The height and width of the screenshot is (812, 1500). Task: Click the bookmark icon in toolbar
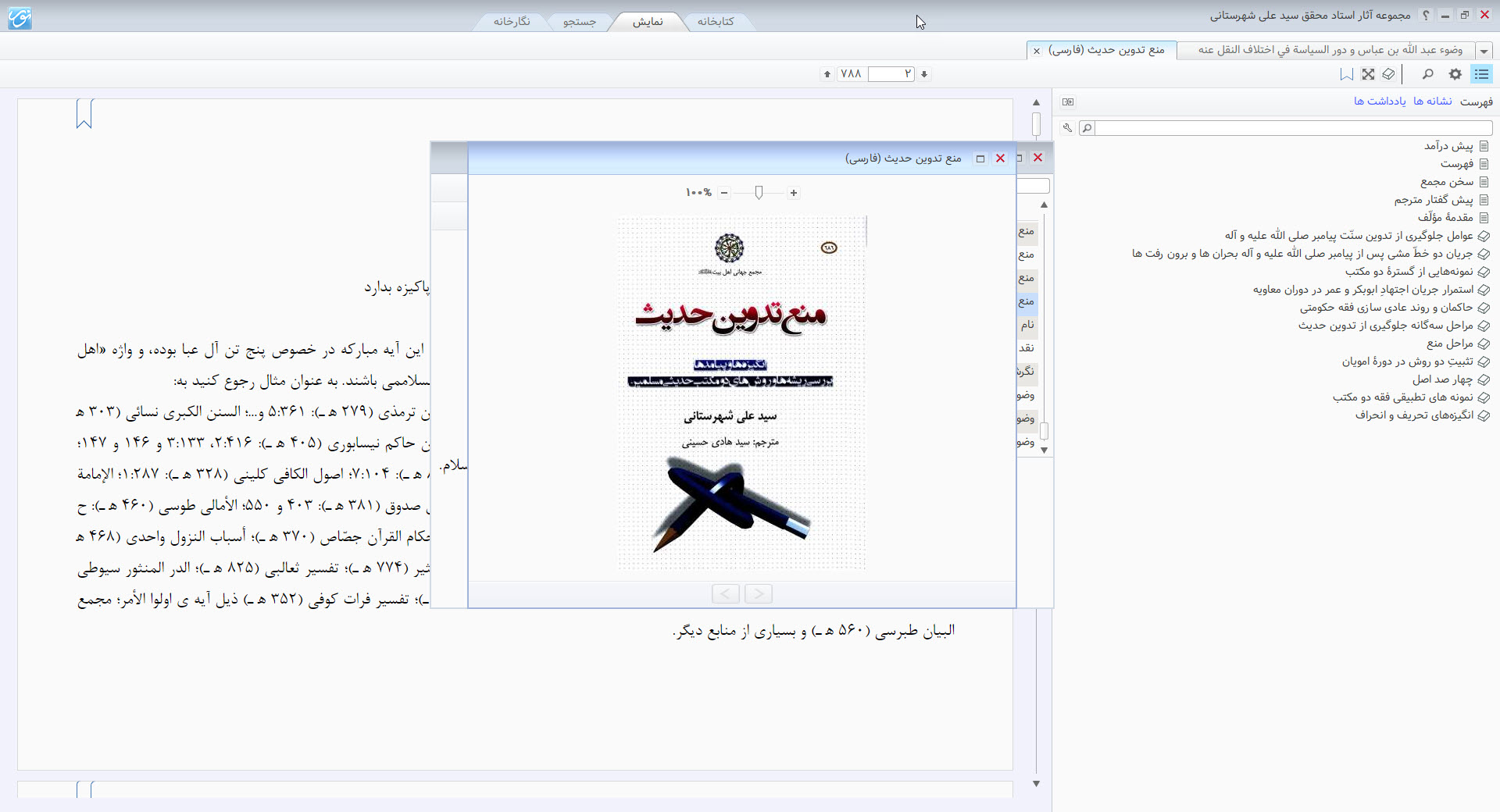click(x=1347, y=74)
